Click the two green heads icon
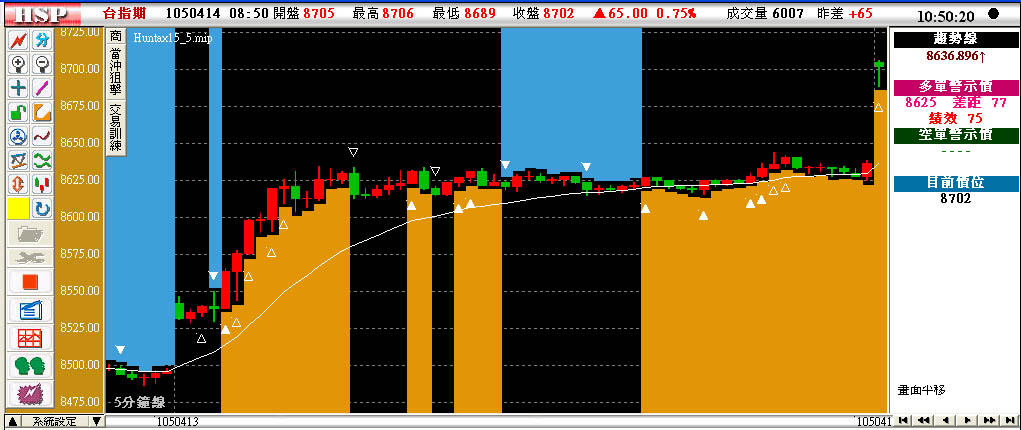This screenshot has height=430, width=1021. 31,366
